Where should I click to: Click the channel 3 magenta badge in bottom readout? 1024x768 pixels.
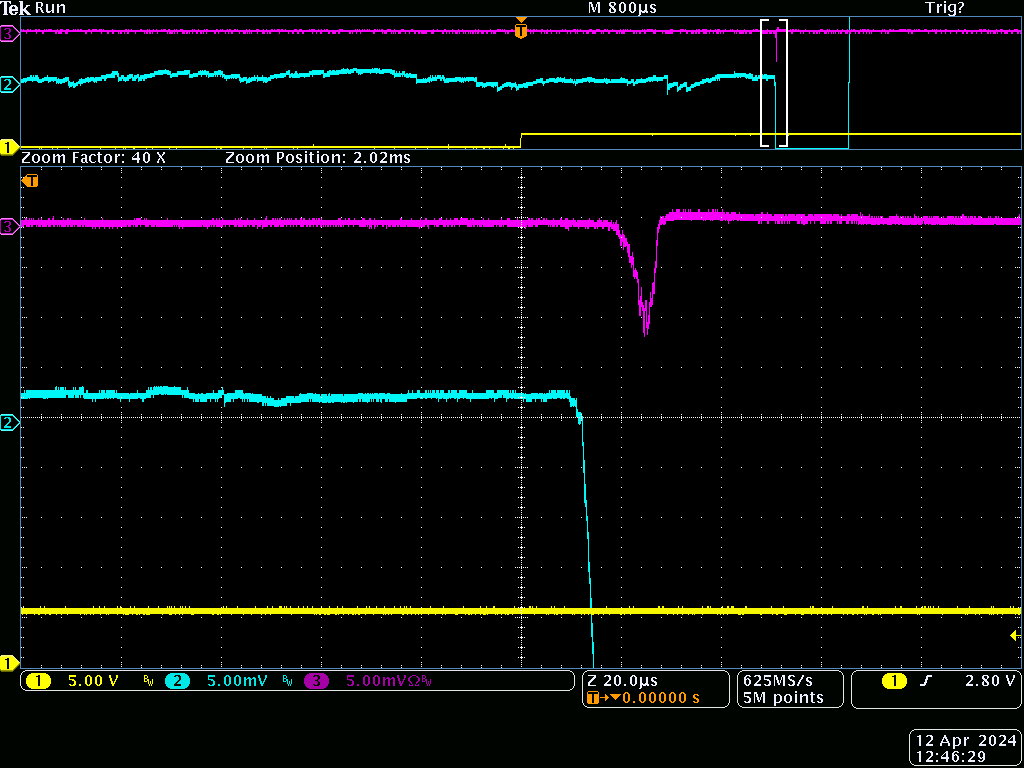317,681
